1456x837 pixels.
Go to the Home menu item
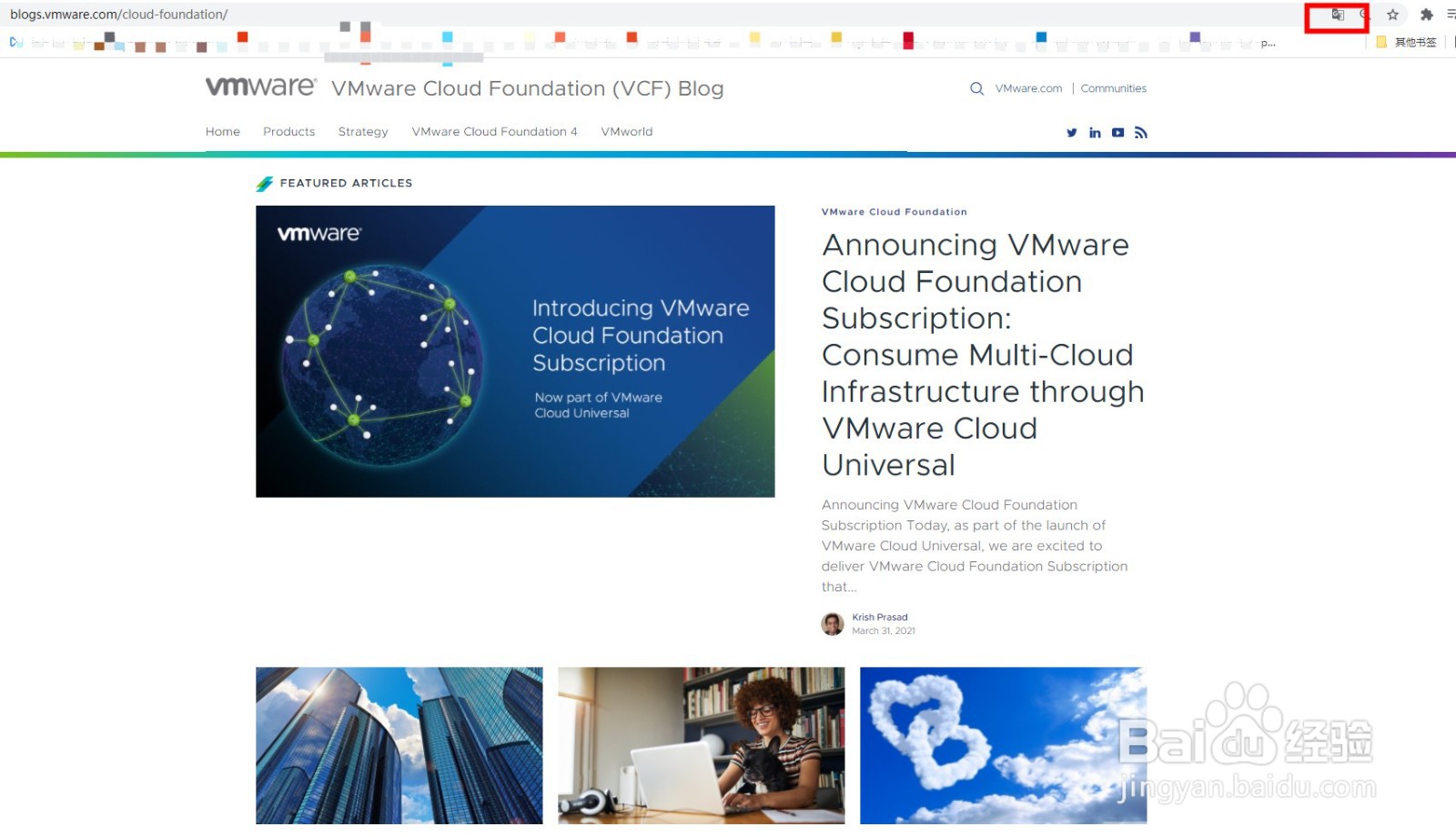tap(223, 132)
